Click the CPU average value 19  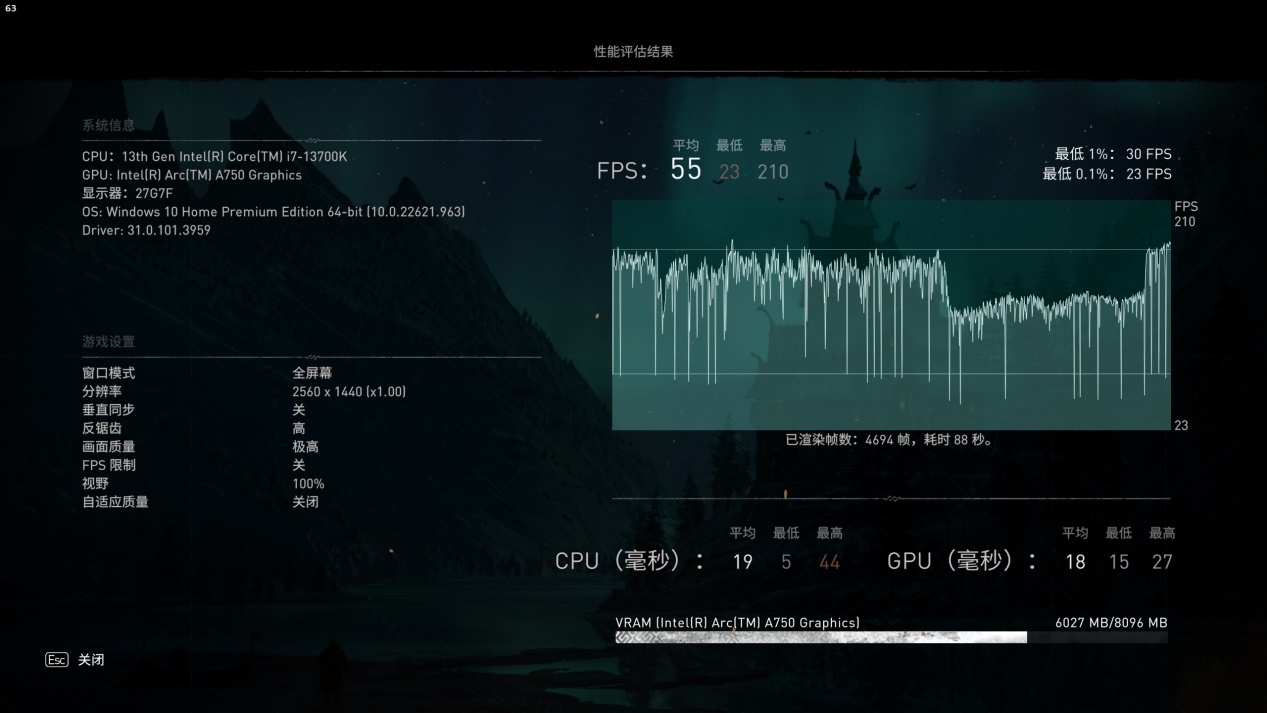[742, 562]
